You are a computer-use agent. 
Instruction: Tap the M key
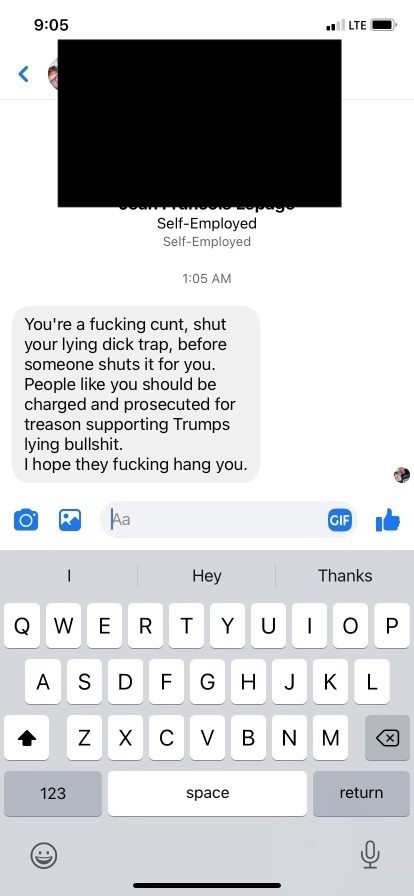330,738
